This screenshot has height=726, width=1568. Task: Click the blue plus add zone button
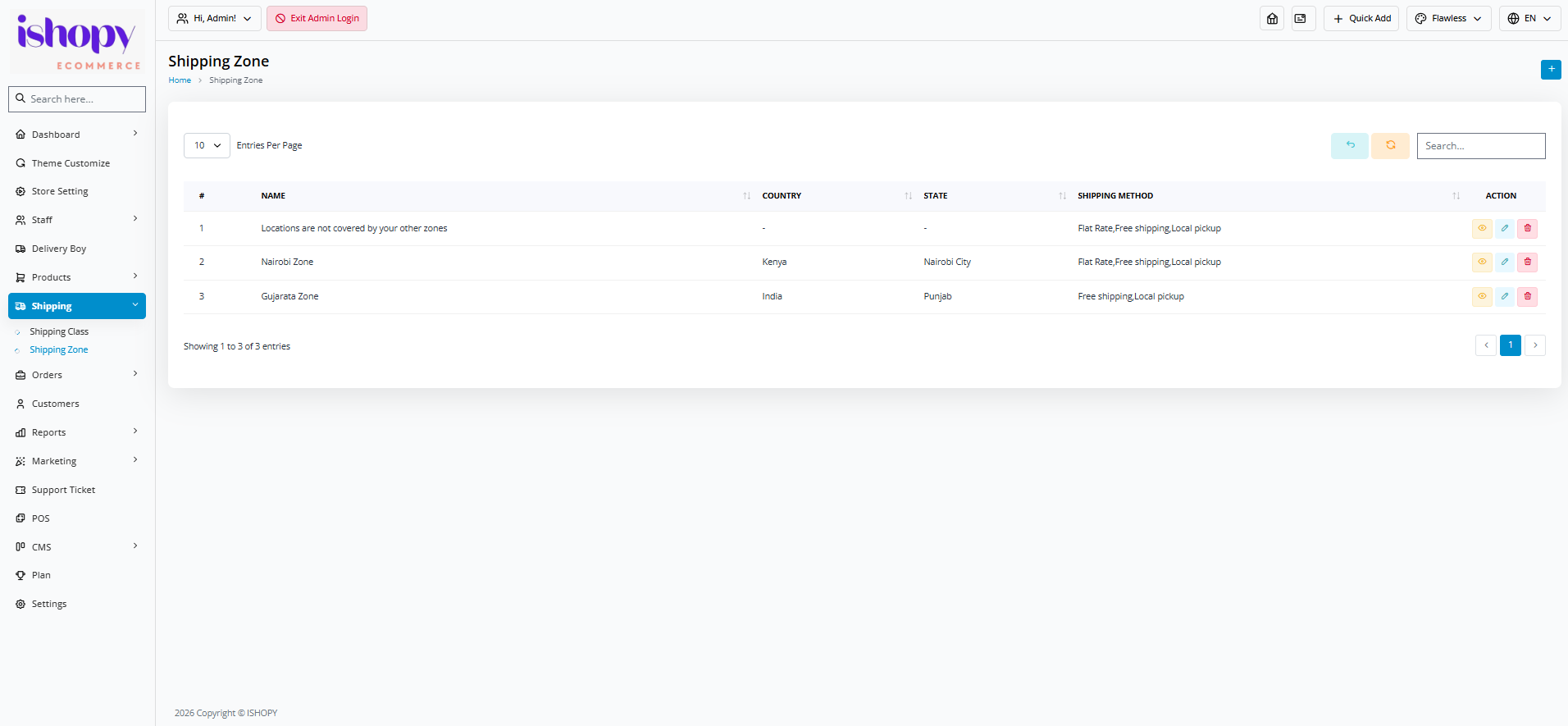pyautogui.click(x=1551, y=70)
